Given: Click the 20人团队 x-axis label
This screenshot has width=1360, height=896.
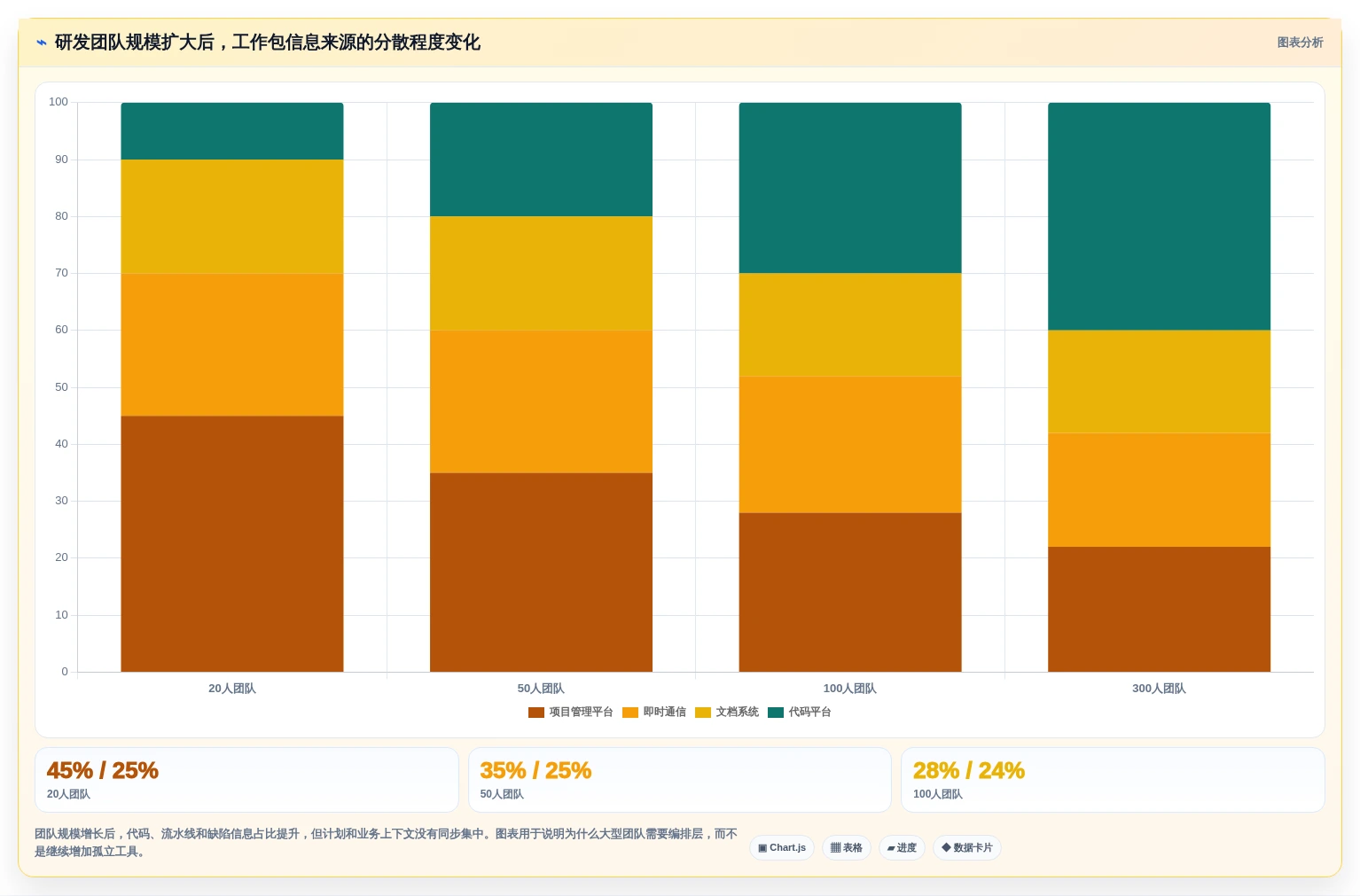Looking at the screenshot, I should (x=232, y=689).
